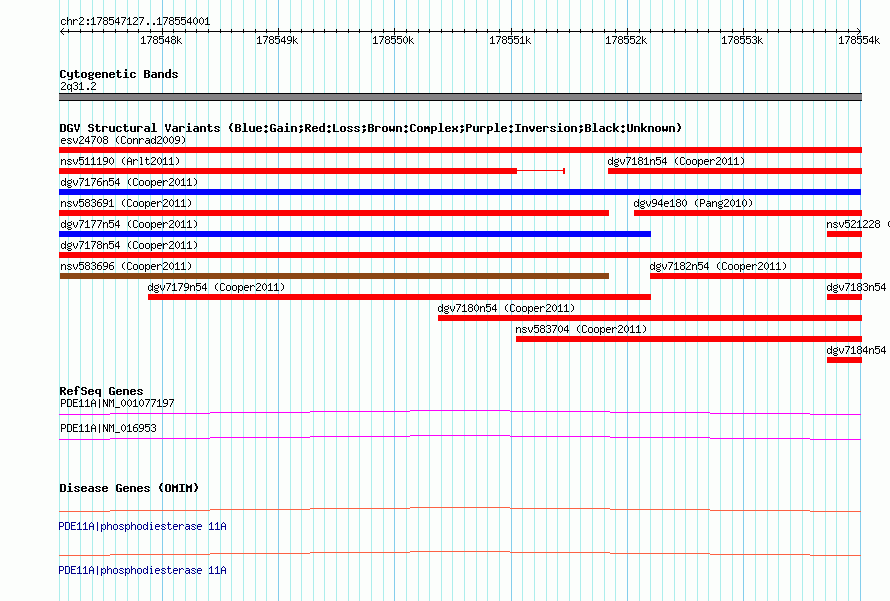Click the dgv7184n54 variant label

pos(856,350)
